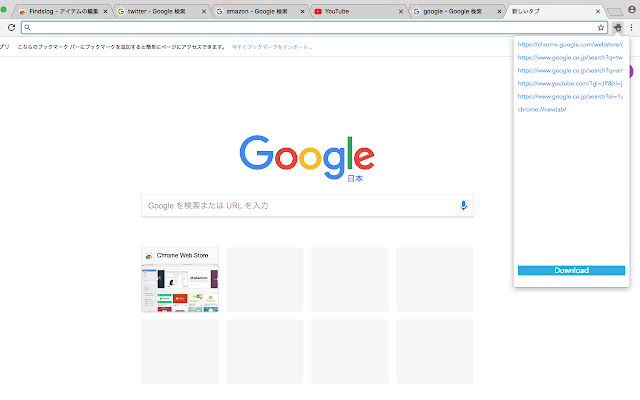This screenshot has height=400, width=640.
Task: Open the Chrome Web Store thumbnail tile
Action: (x=180, y=280)
